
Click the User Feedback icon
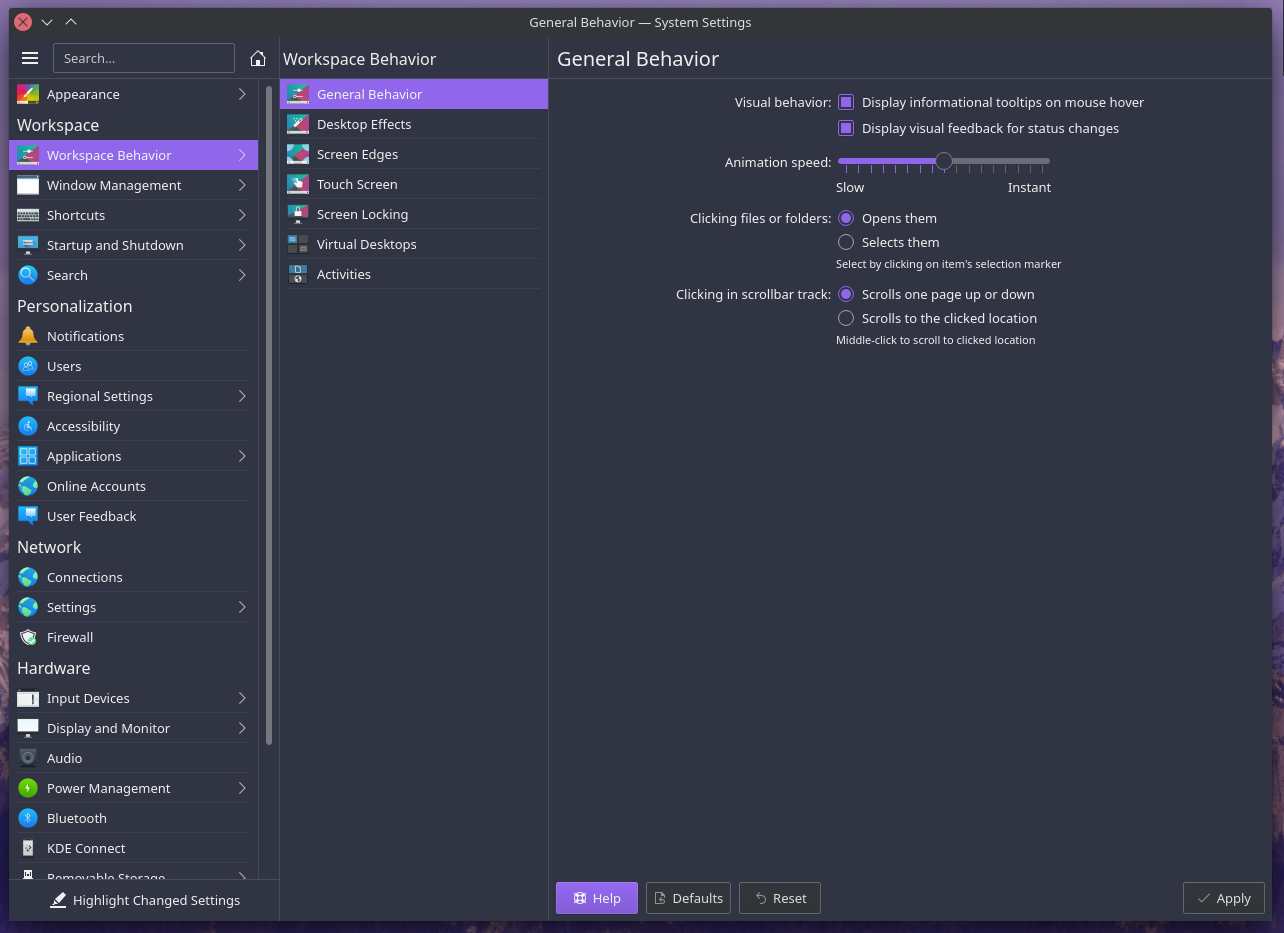28,516
